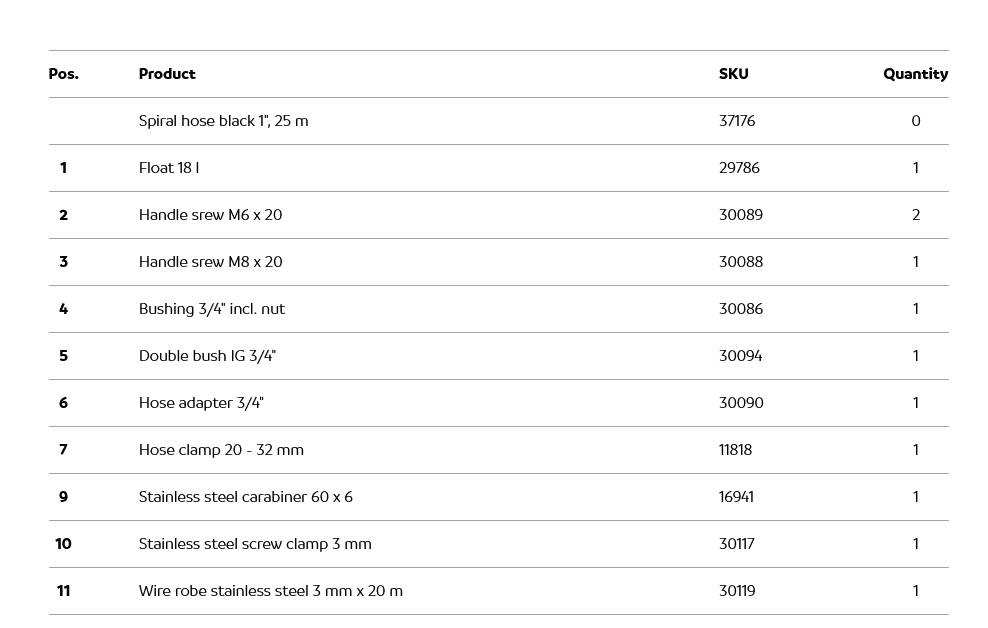
Task: Select Spiral hose black 1", 25 m
Action: coord(223,121)
